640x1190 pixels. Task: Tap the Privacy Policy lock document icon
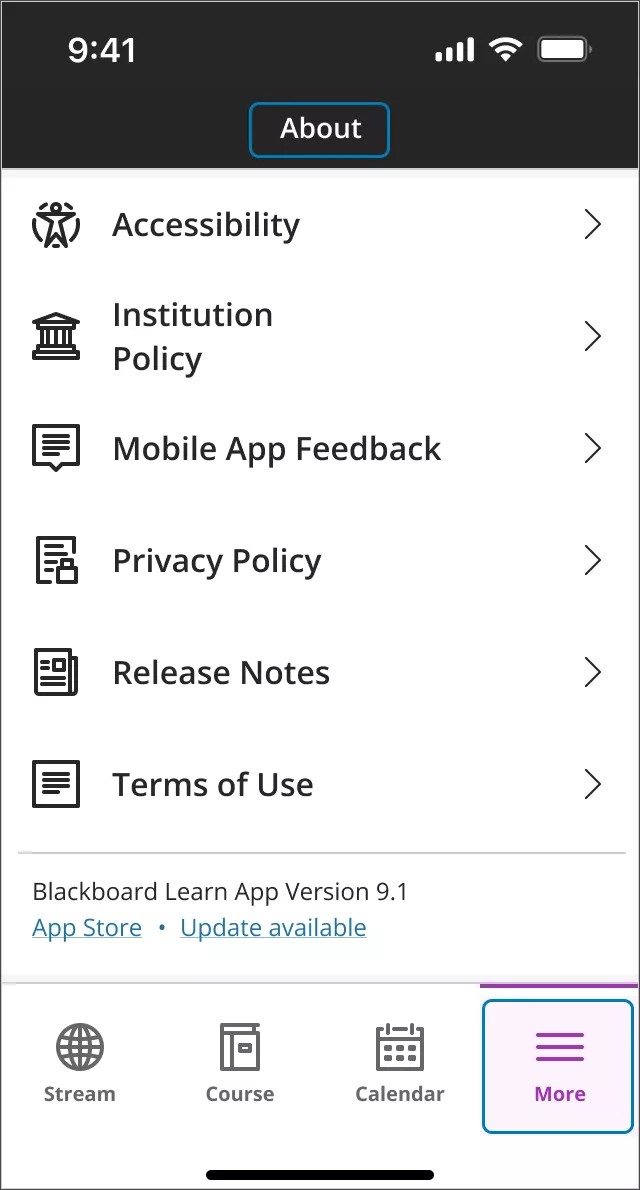coord(56,560)
